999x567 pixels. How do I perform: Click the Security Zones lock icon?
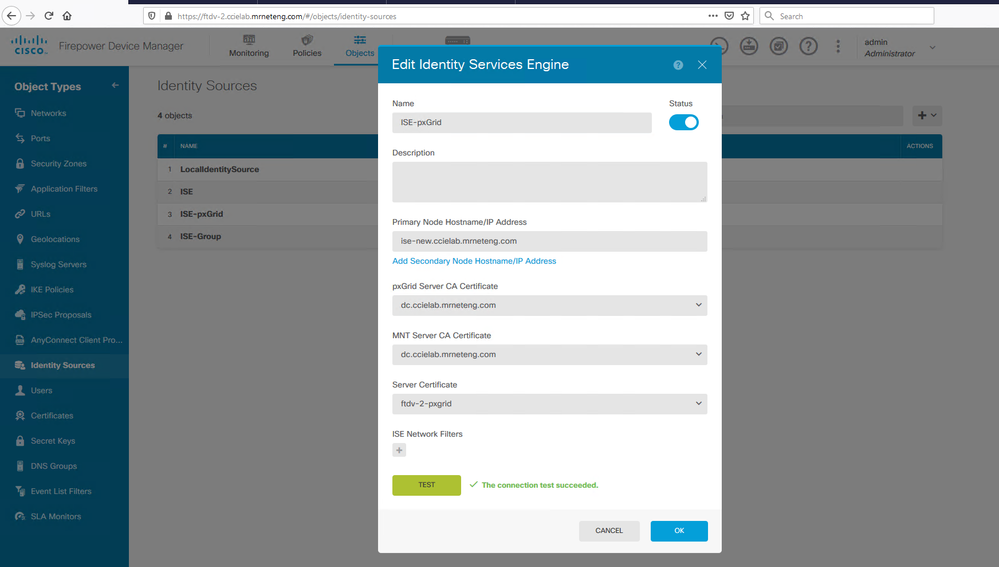click(20, 164)
